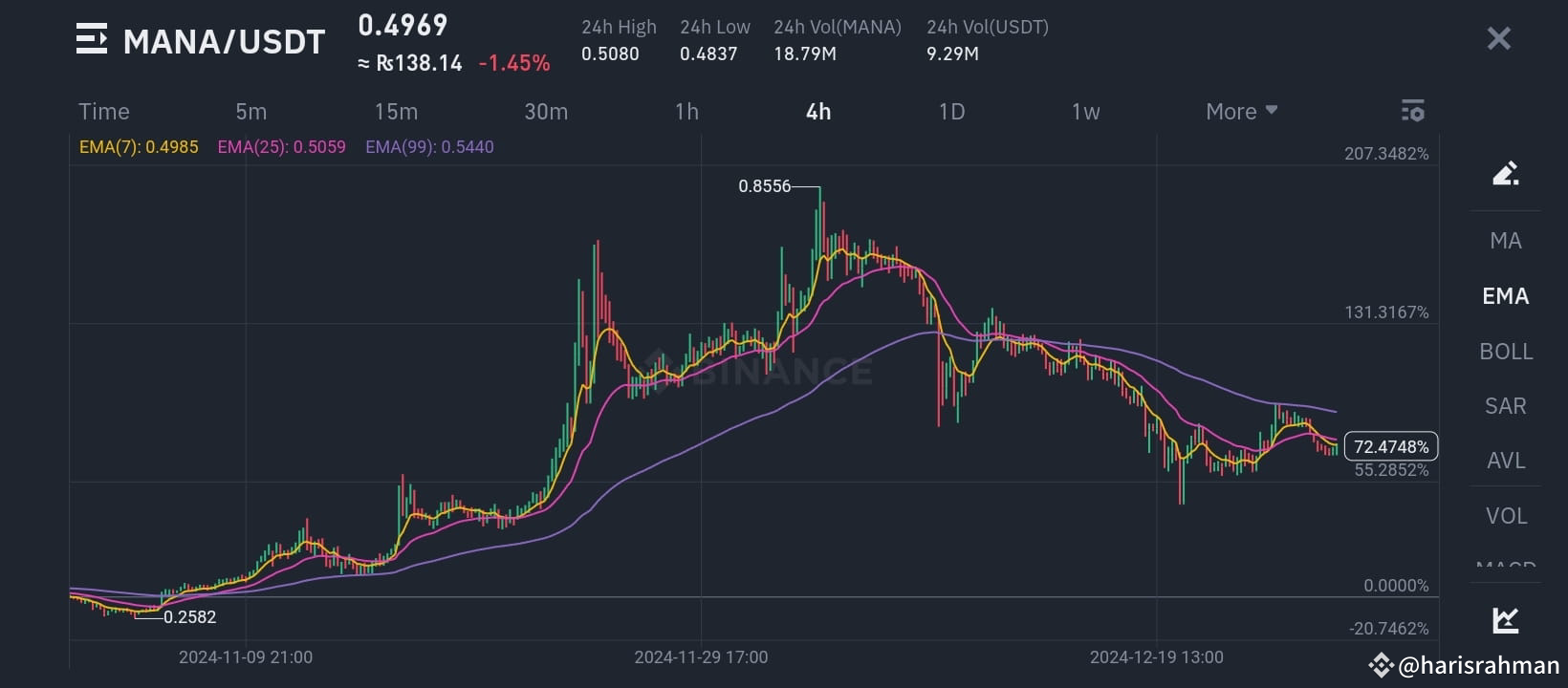This screenshot has height=688, width=1568.
Task: Switch to the 15m timeframe
Action: coord(396,111)
